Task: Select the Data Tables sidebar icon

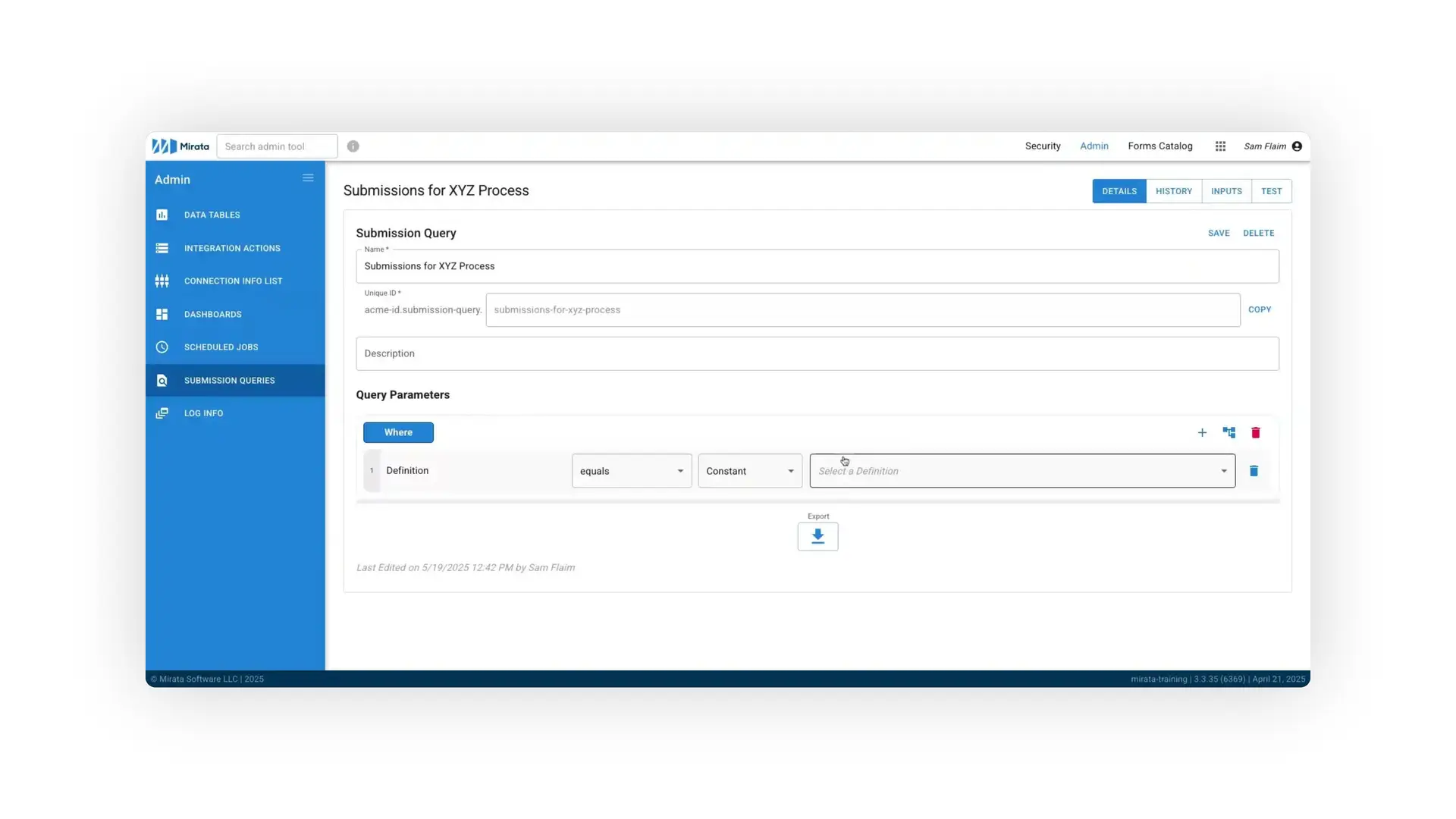Action: (162, 215)
